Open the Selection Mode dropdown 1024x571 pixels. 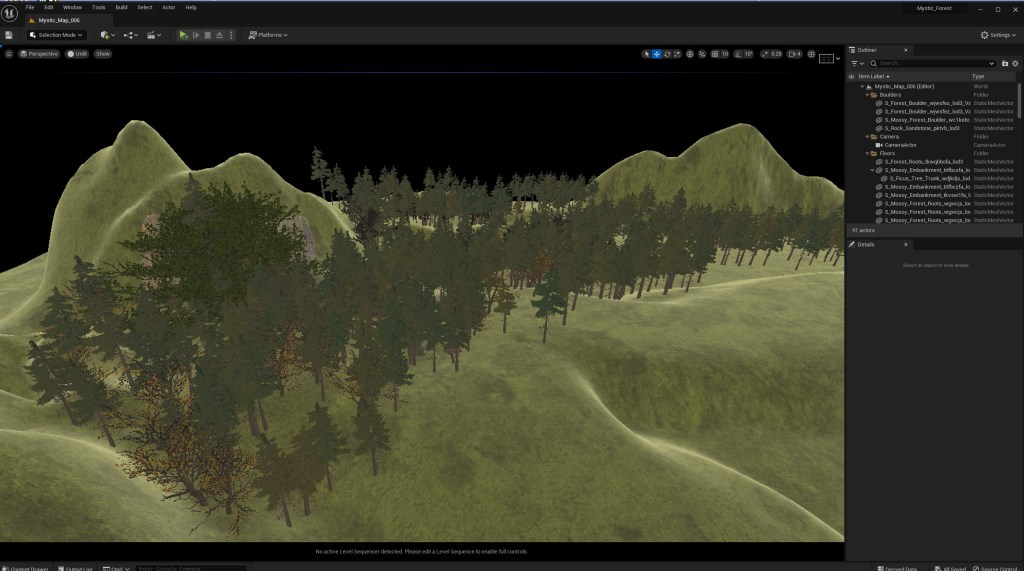[56, 35]
